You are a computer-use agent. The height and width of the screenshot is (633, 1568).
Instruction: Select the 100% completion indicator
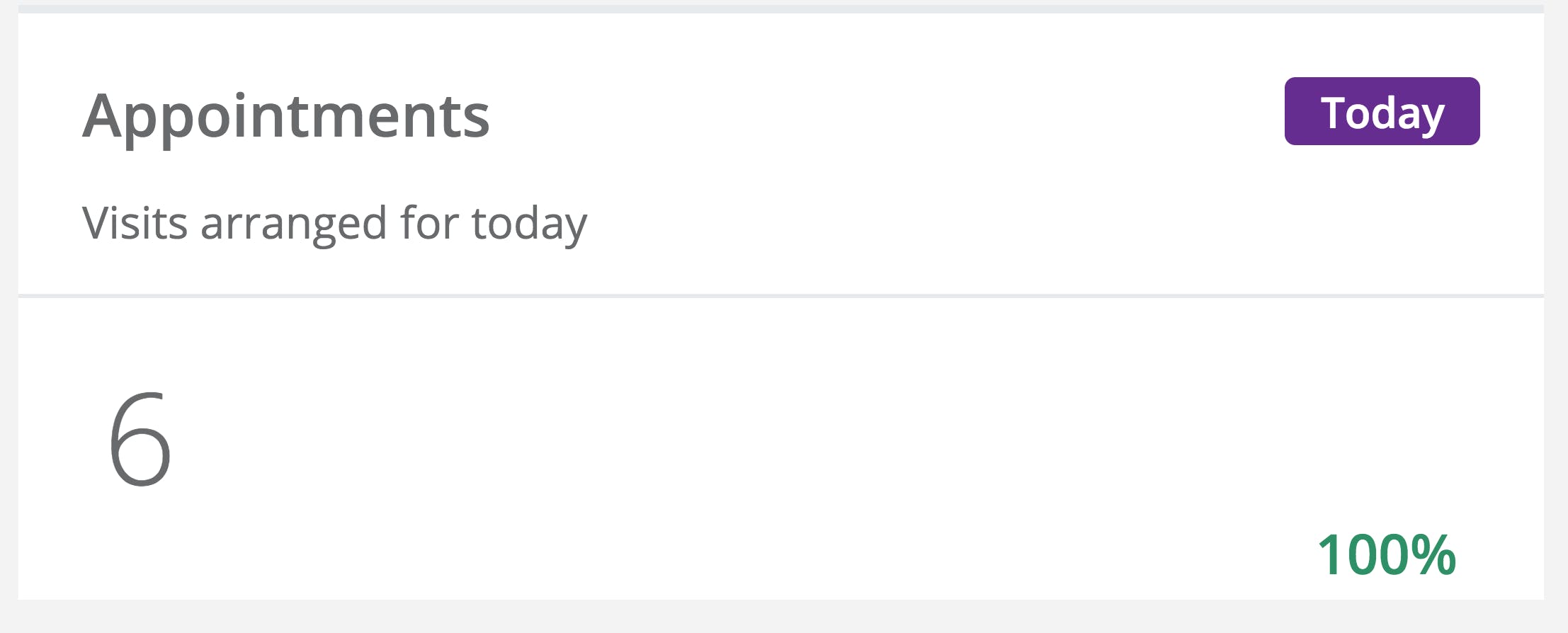1386,555
